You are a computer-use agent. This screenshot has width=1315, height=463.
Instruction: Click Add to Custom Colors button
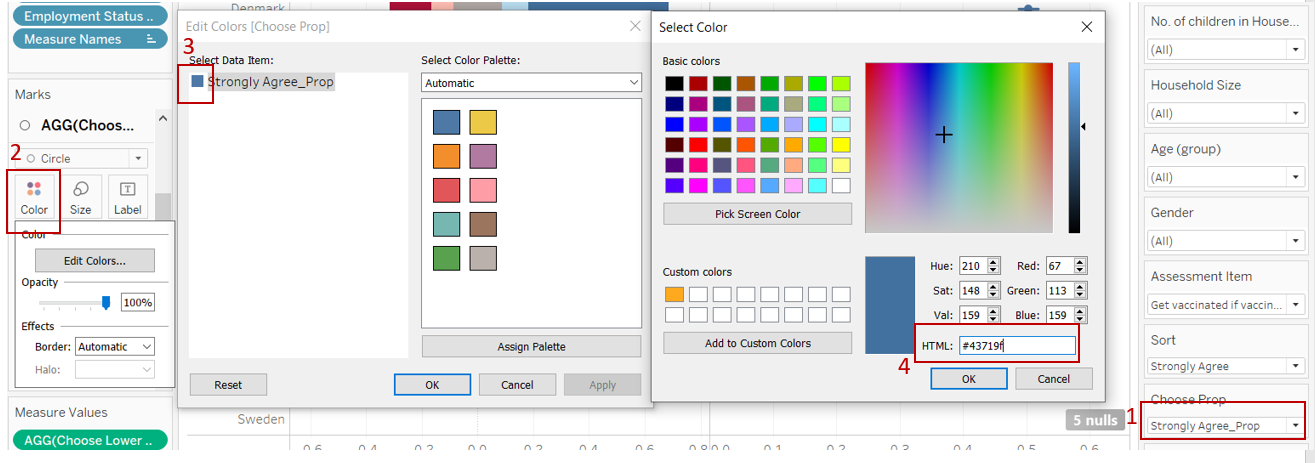pos(757,343)
